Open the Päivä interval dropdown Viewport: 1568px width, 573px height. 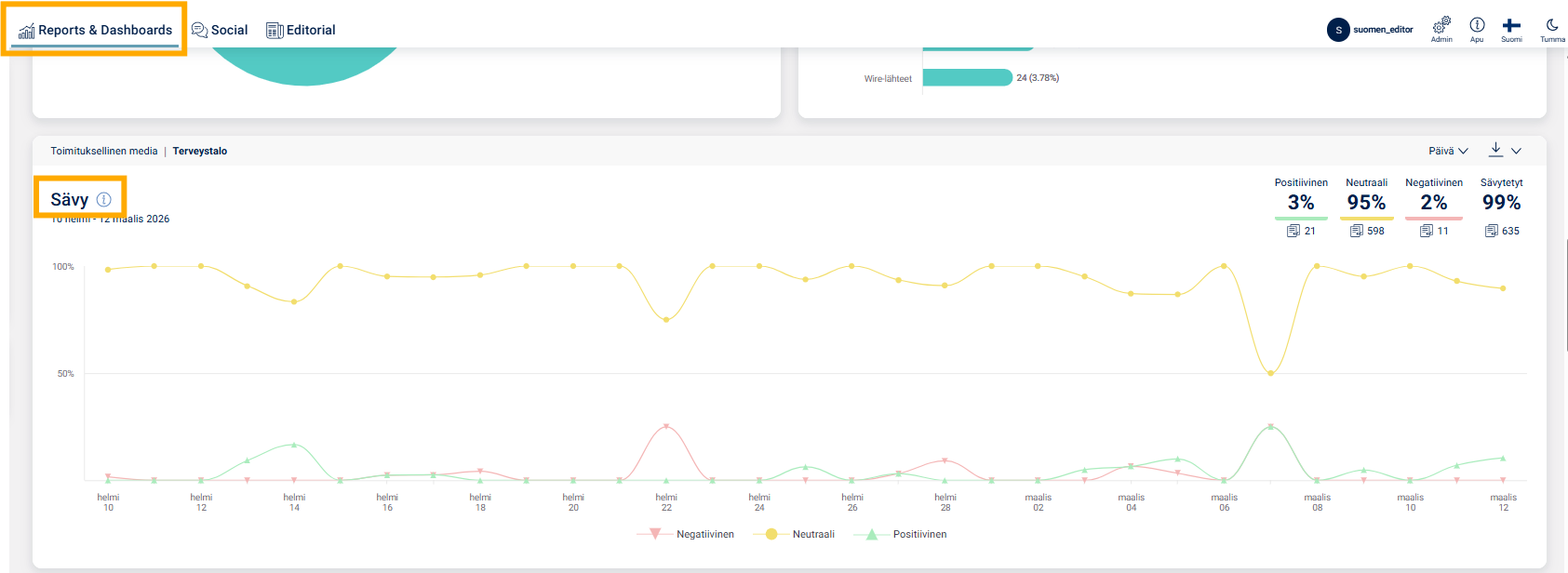click(x=1448, y=151)
